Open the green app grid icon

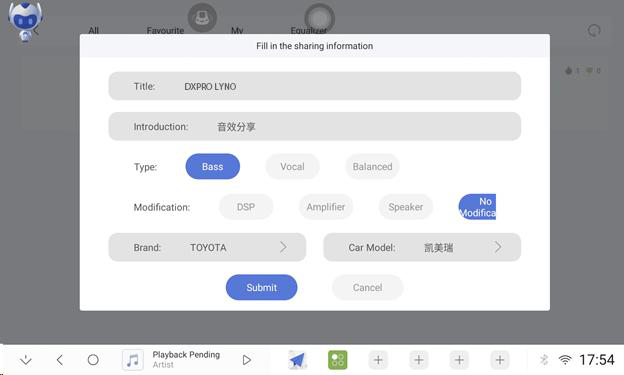pos(337,360)
